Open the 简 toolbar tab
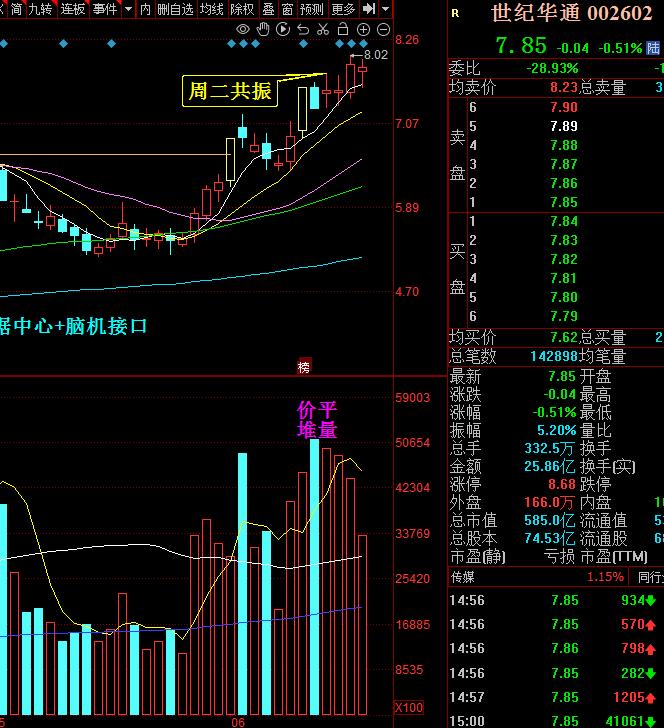The width and height of the screenshot is (664, 728). (16, 8)
